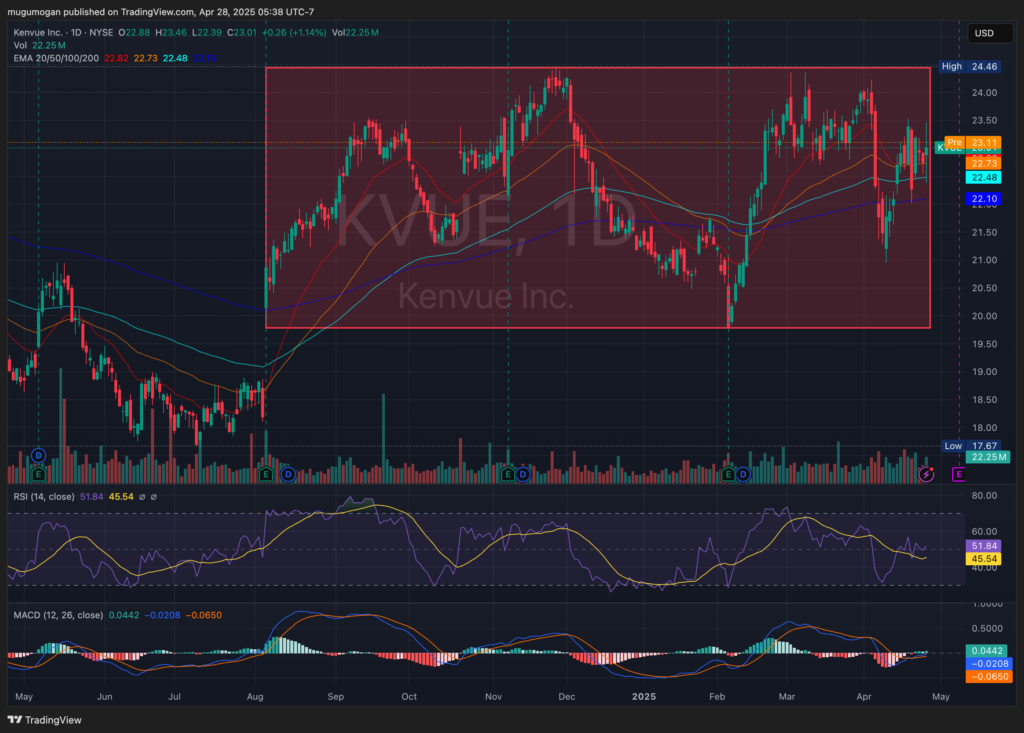The width and height of the screenshot is (1024, 733).
Task: Click the orange −0.0650 signal value tag
Action: pos(988,677)
